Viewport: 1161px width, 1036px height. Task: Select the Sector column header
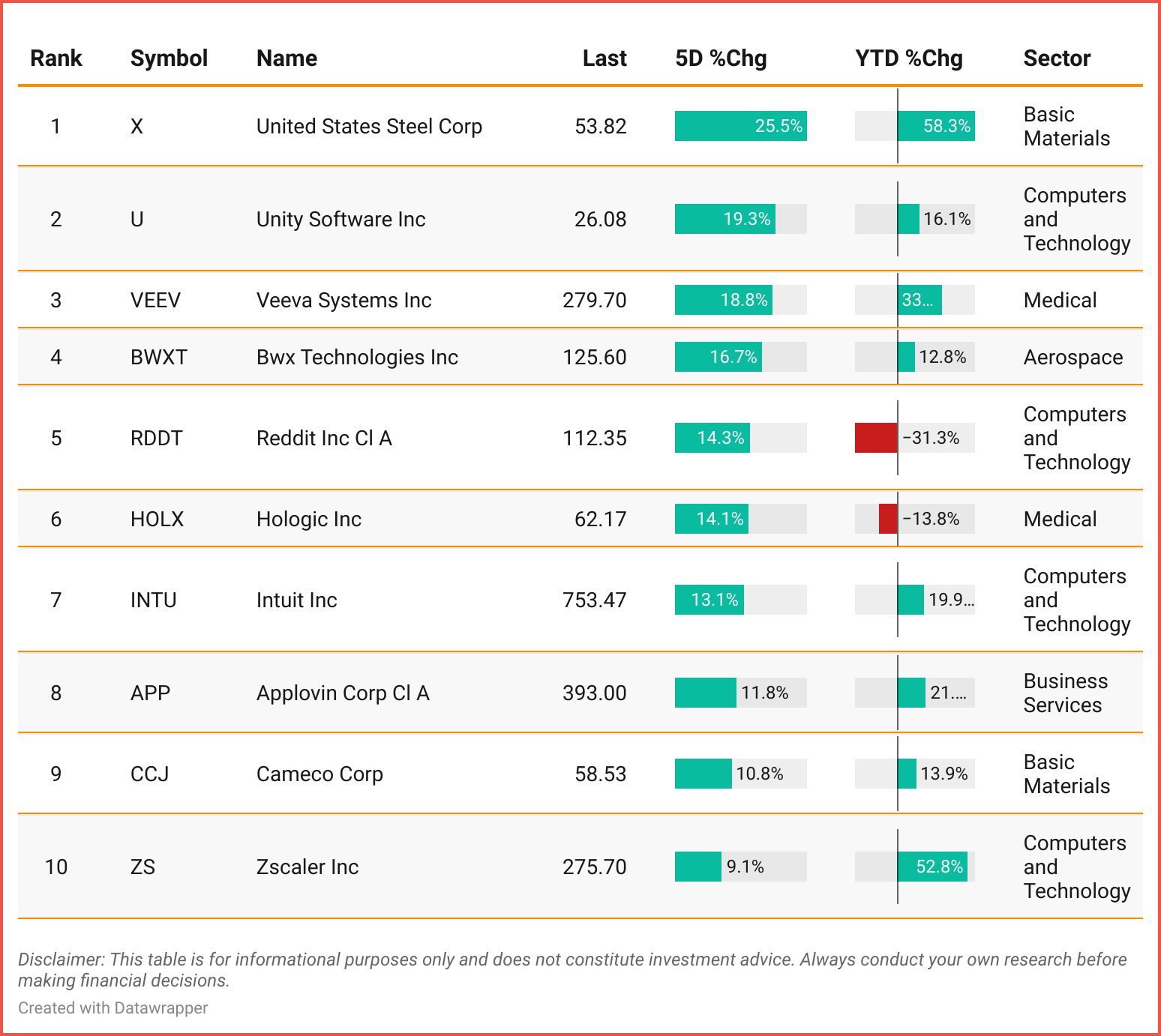coord(1057,58)
